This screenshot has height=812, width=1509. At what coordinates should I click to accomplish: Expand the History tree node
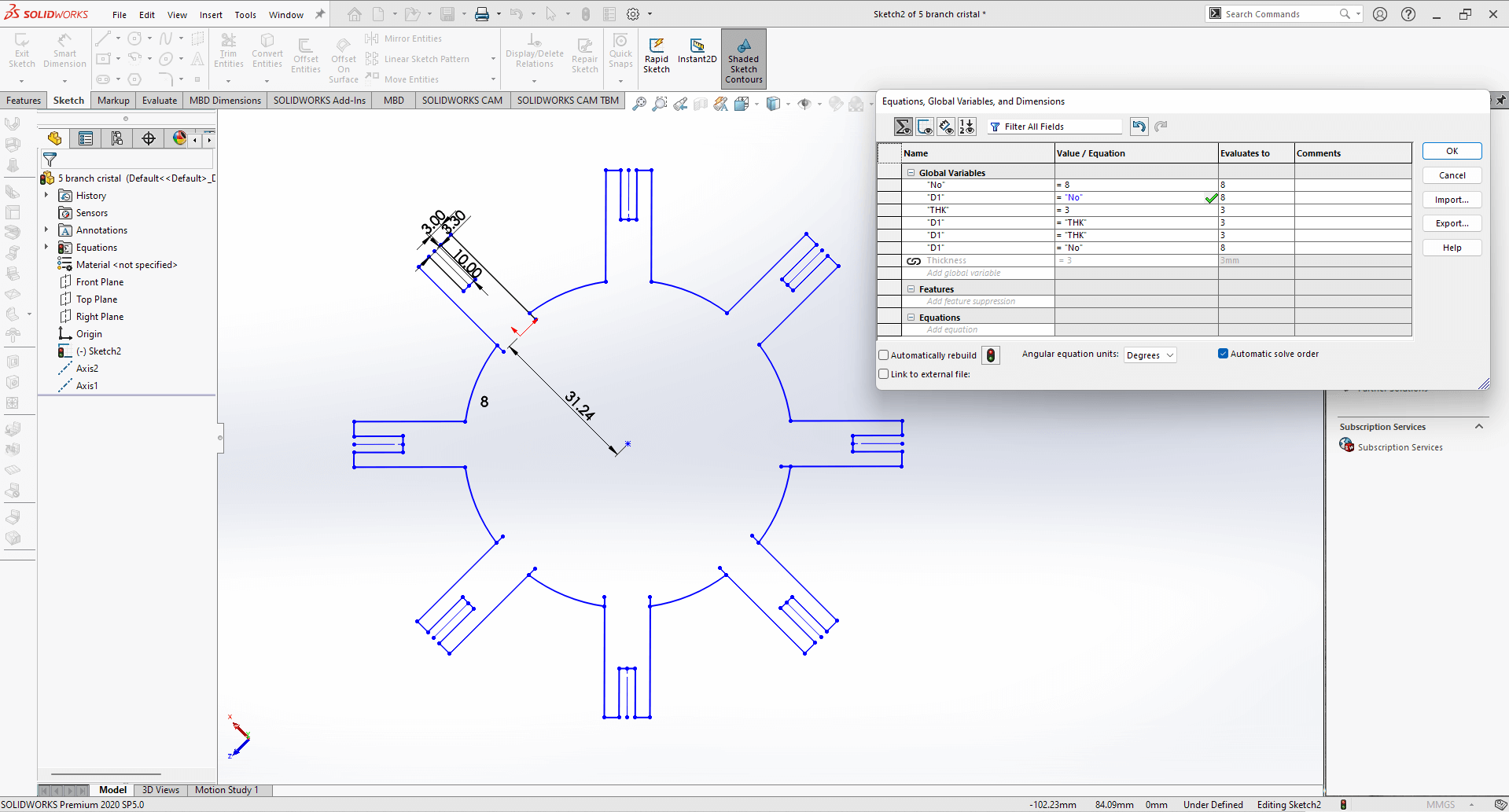pyautogui.click(x=46, y=195)
